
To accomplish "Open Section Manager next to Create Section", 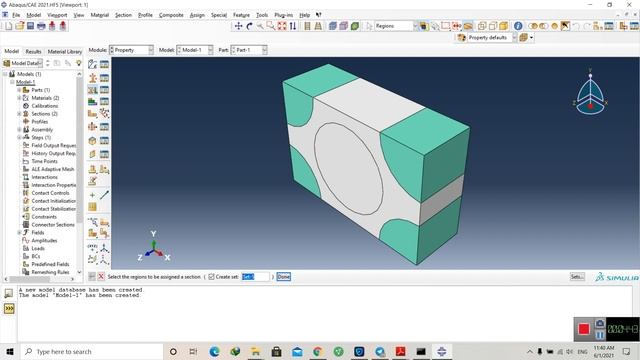I will pyautogui.click(x=104, y=78).
